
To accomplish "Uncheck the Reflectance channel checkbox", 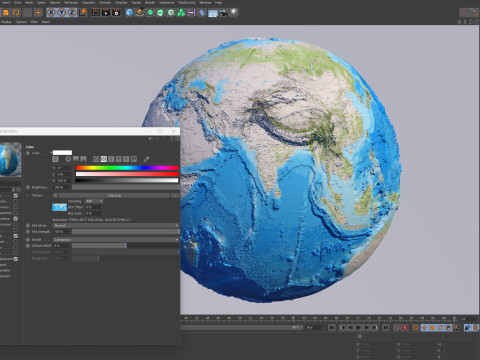I will click(16, 219).
